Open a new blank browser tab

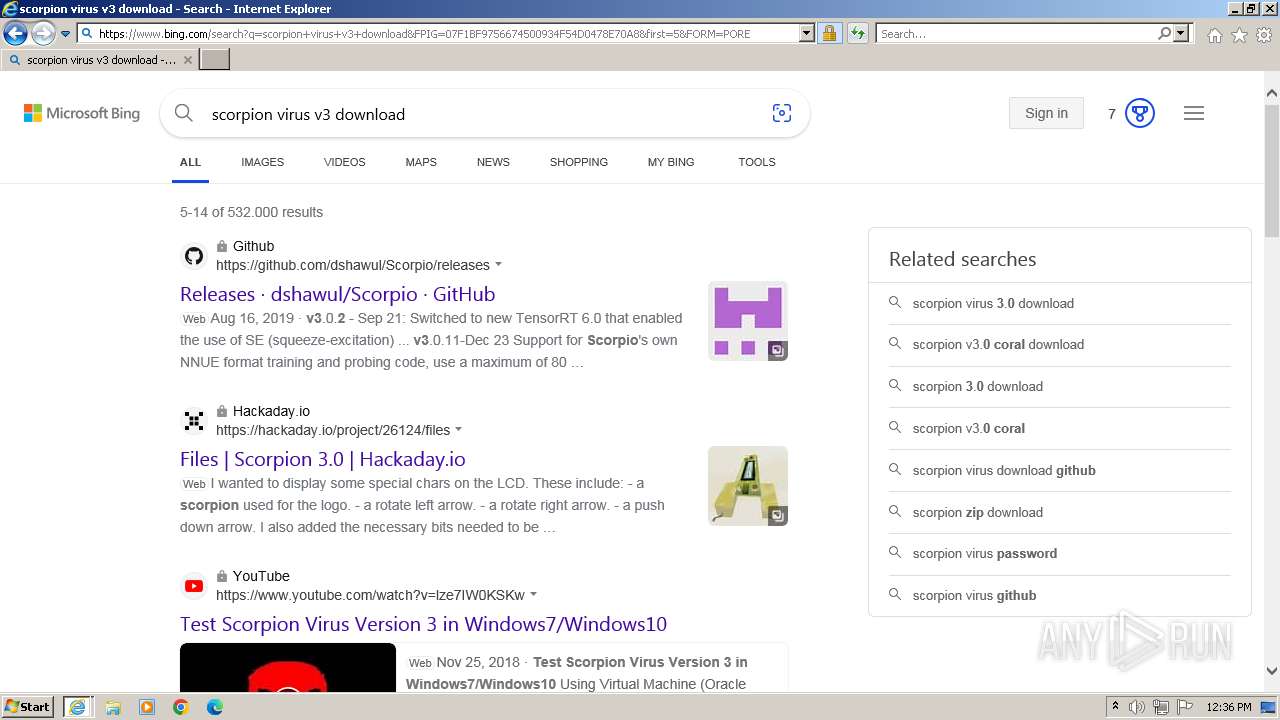pos(215,60)
